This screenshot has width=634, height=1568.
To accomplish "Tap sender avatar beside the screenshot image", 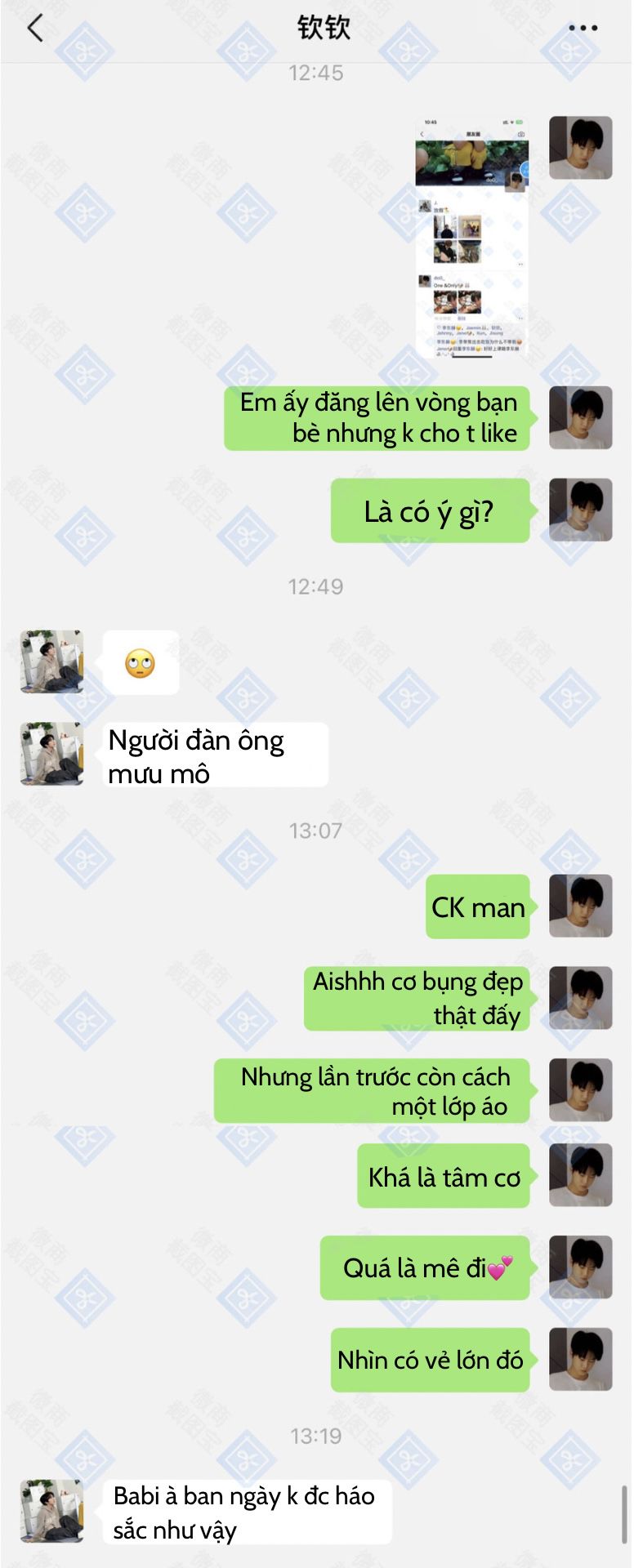I will 581,148.
